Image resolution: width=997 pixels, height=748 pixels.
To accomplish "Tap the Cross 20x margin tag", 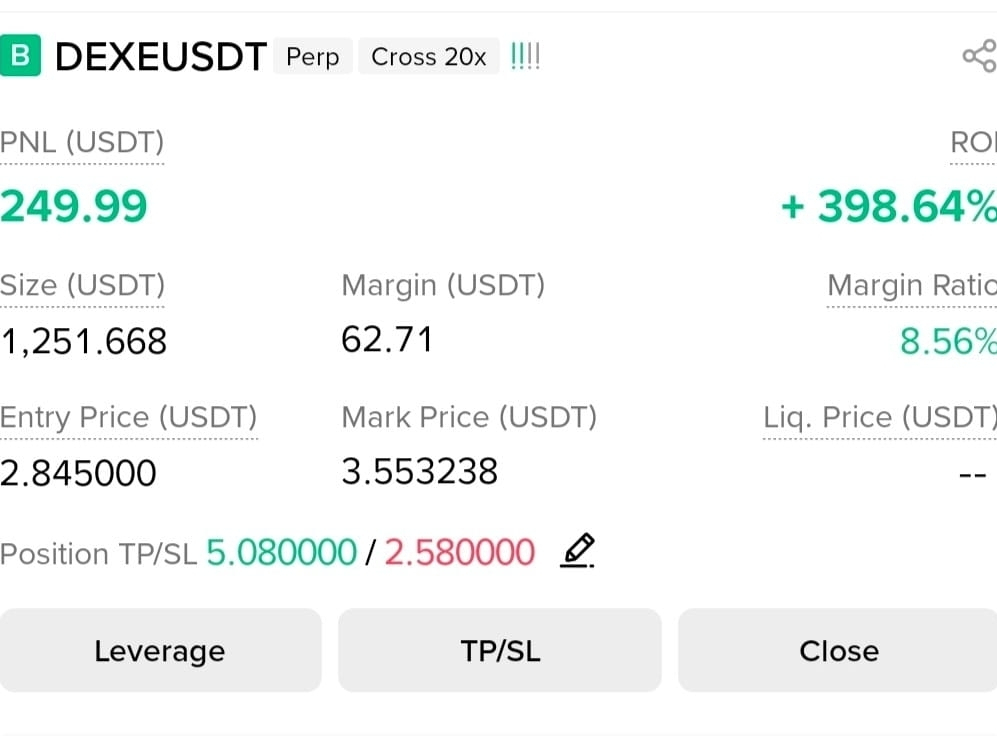I will (x=428, y=57).
